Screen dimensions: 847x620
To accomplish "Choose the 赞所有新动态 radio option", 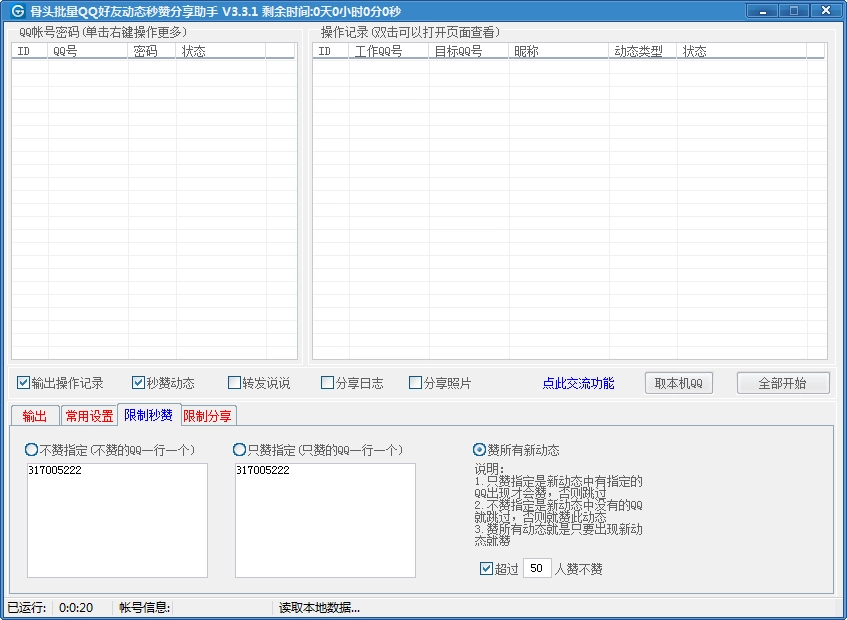I will click(x=481, y=449).
